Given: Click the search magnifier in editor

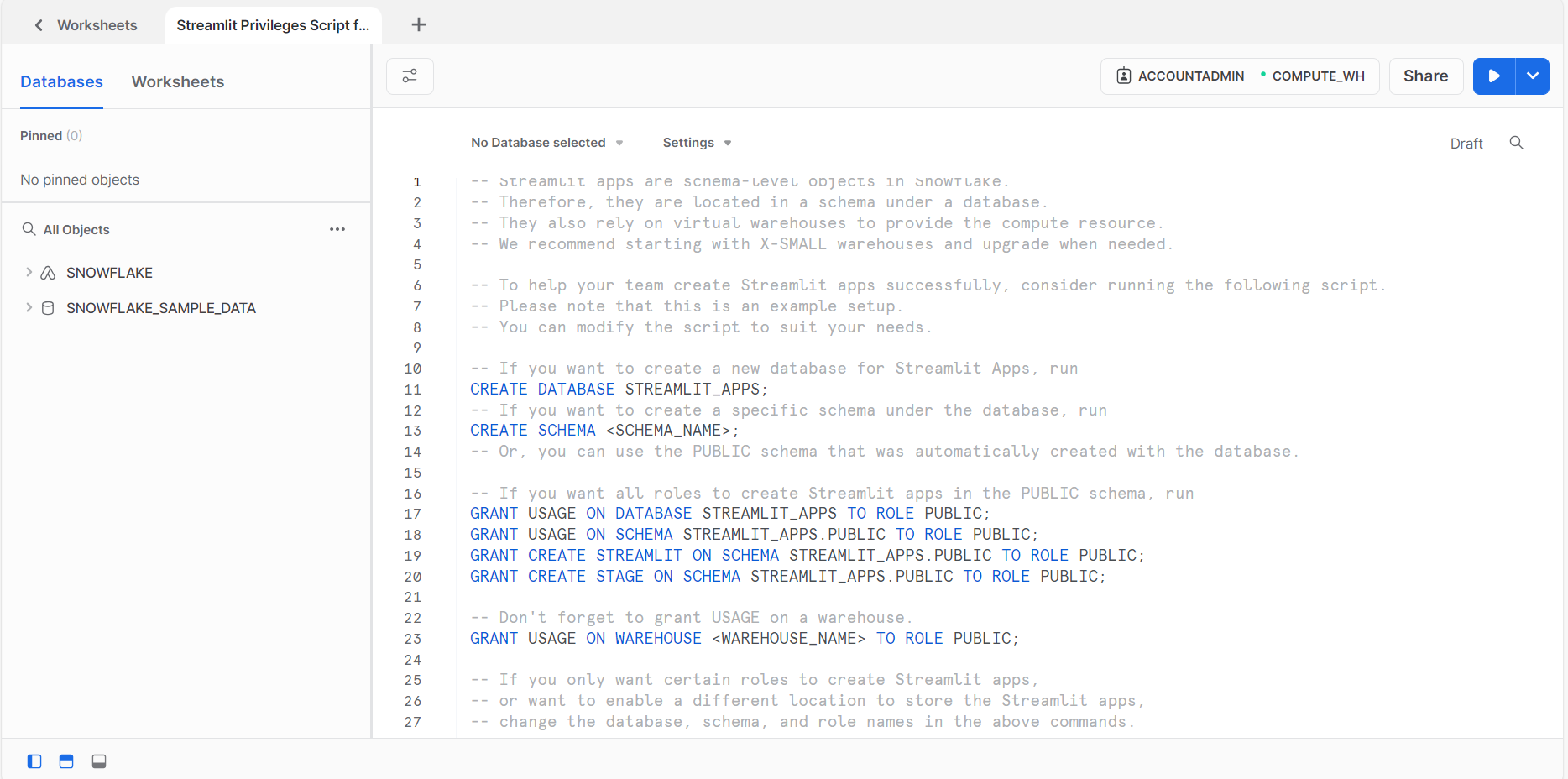Looking at the screenshot, I should (1516, 143).
